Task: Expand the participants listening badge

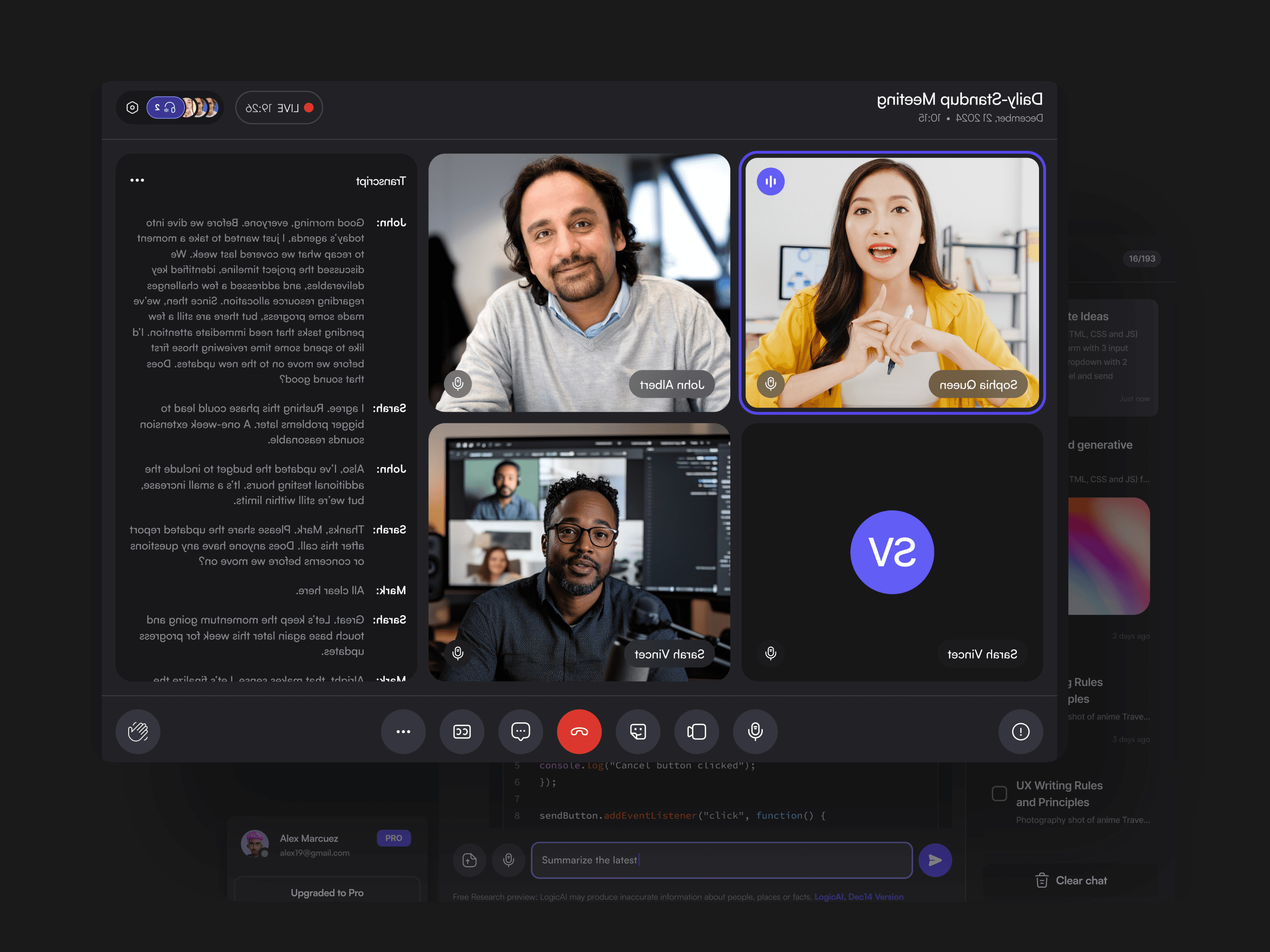Action: click(165, 108)
